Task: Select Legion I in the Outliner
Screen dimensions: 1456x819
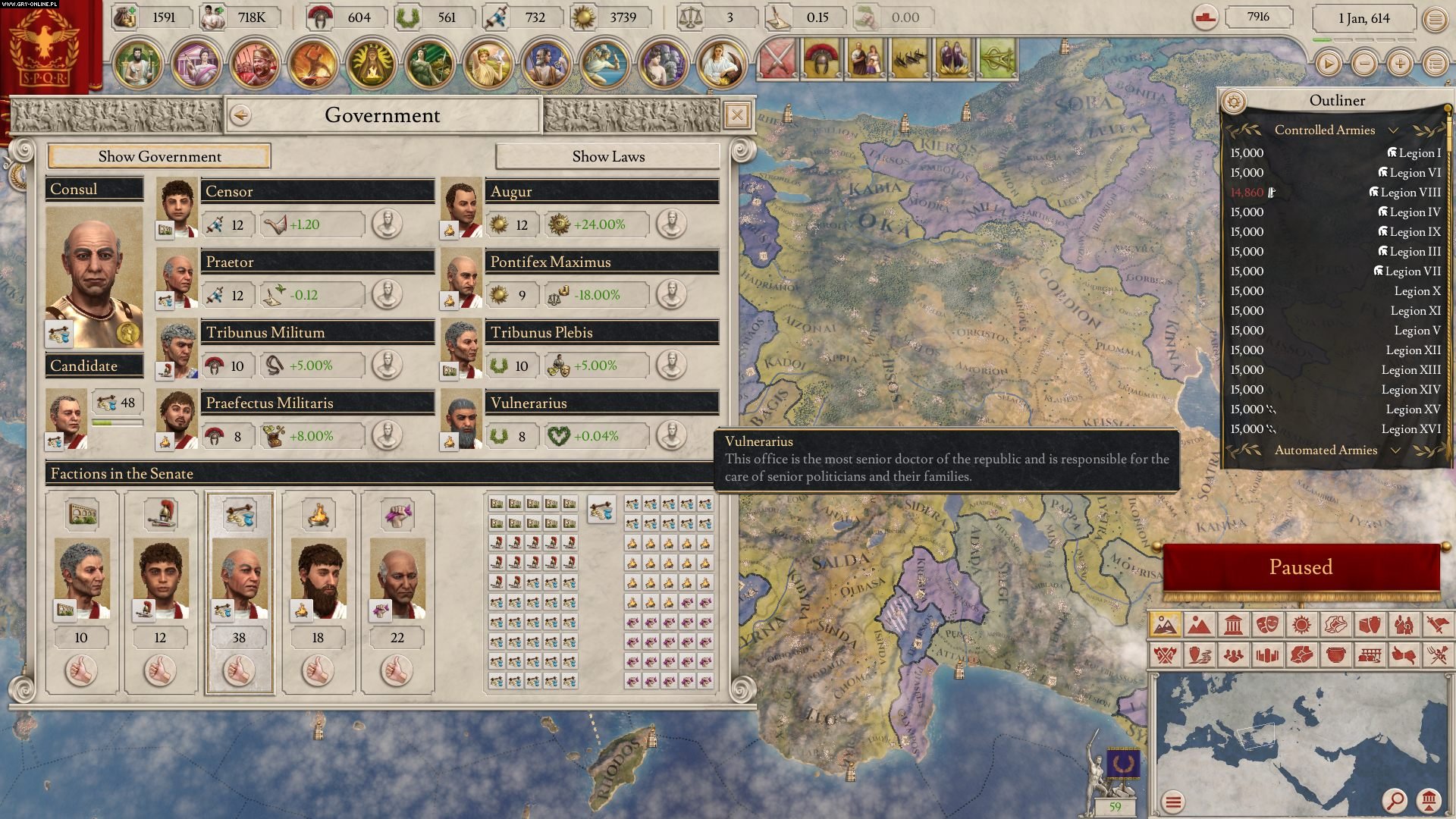Action: 1335,153
